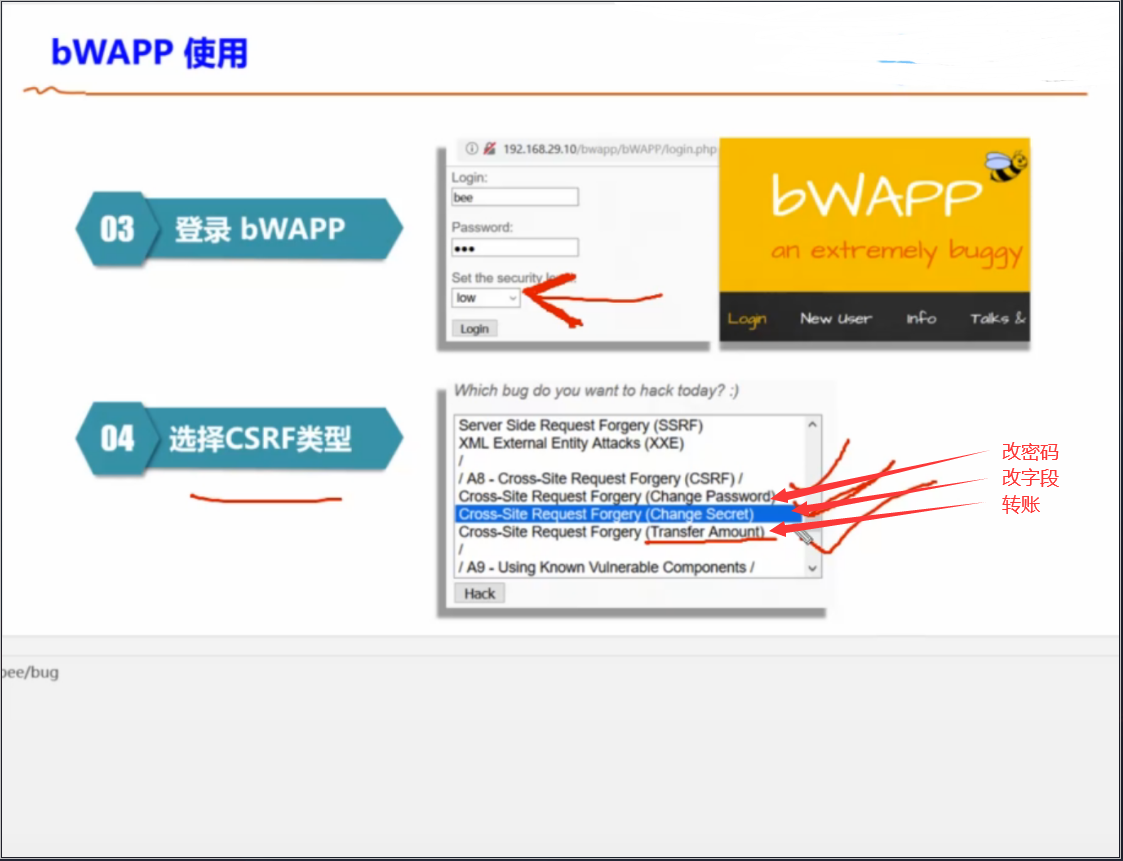Open the Login tab in bWAPP menu
This screenshot has height=861, width=1123.
747,319
